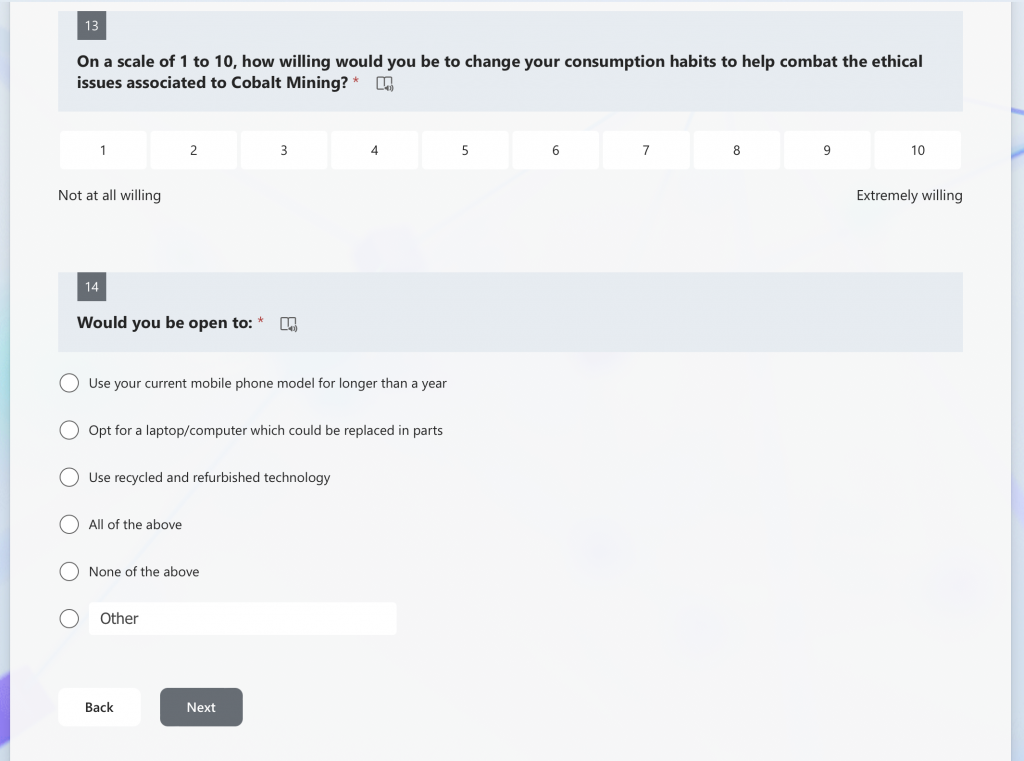1024x761 pixels.
Task: Choose rating 3 on the scale
Action: pyautogui.click(x=284, y=150)
